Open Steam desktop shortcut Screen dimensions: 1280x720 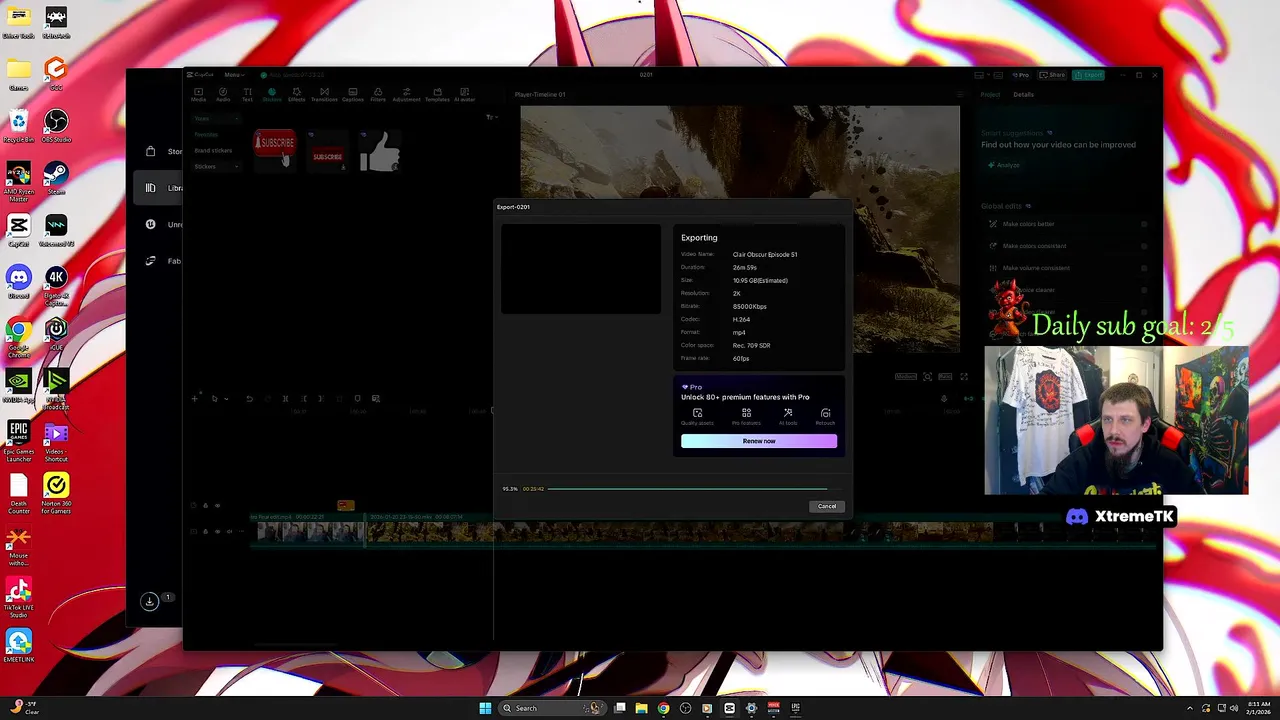(x=56, y=178)
